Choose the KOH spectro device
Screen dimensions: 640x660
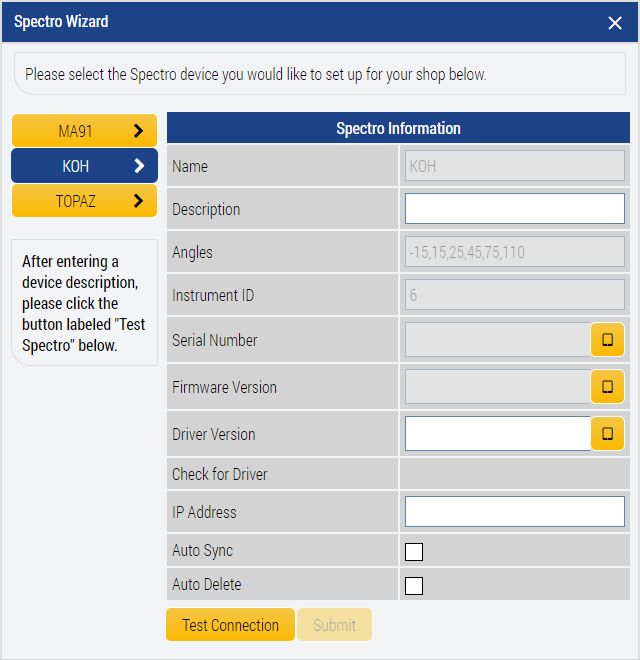(75, 166)
